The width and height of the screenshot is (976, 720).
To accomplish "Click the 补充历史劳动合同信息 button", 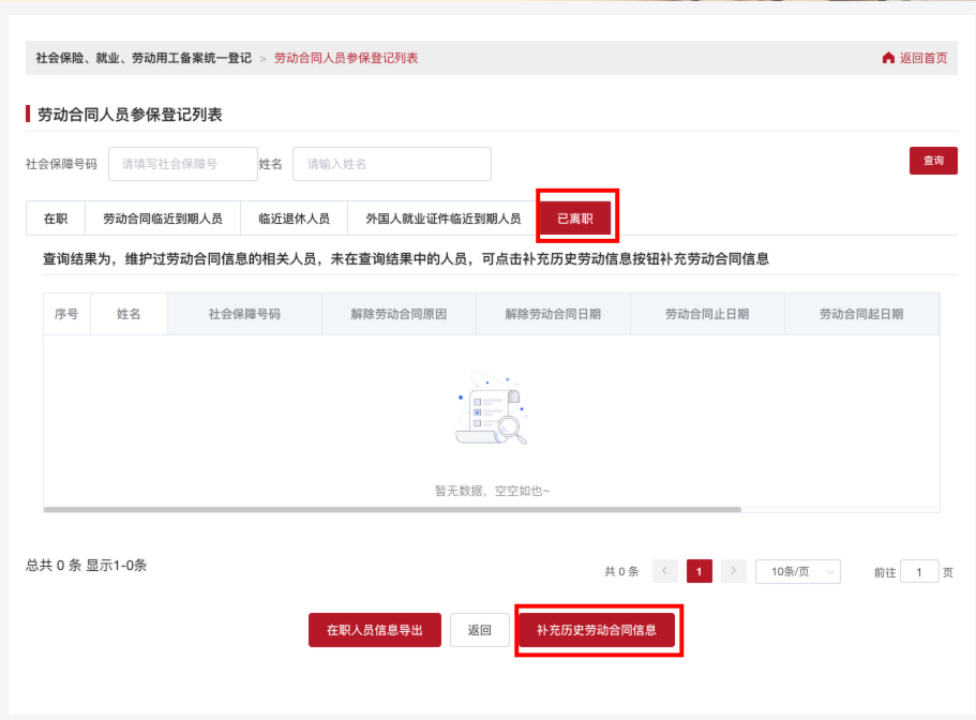I will coord(598,630).
